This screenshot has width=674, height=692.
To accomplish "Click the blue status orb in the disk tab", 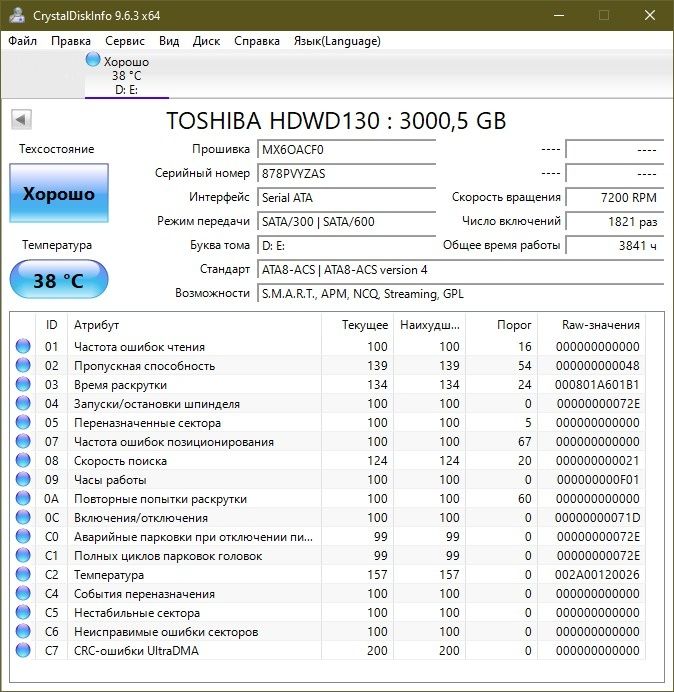I will pos(93,59).
